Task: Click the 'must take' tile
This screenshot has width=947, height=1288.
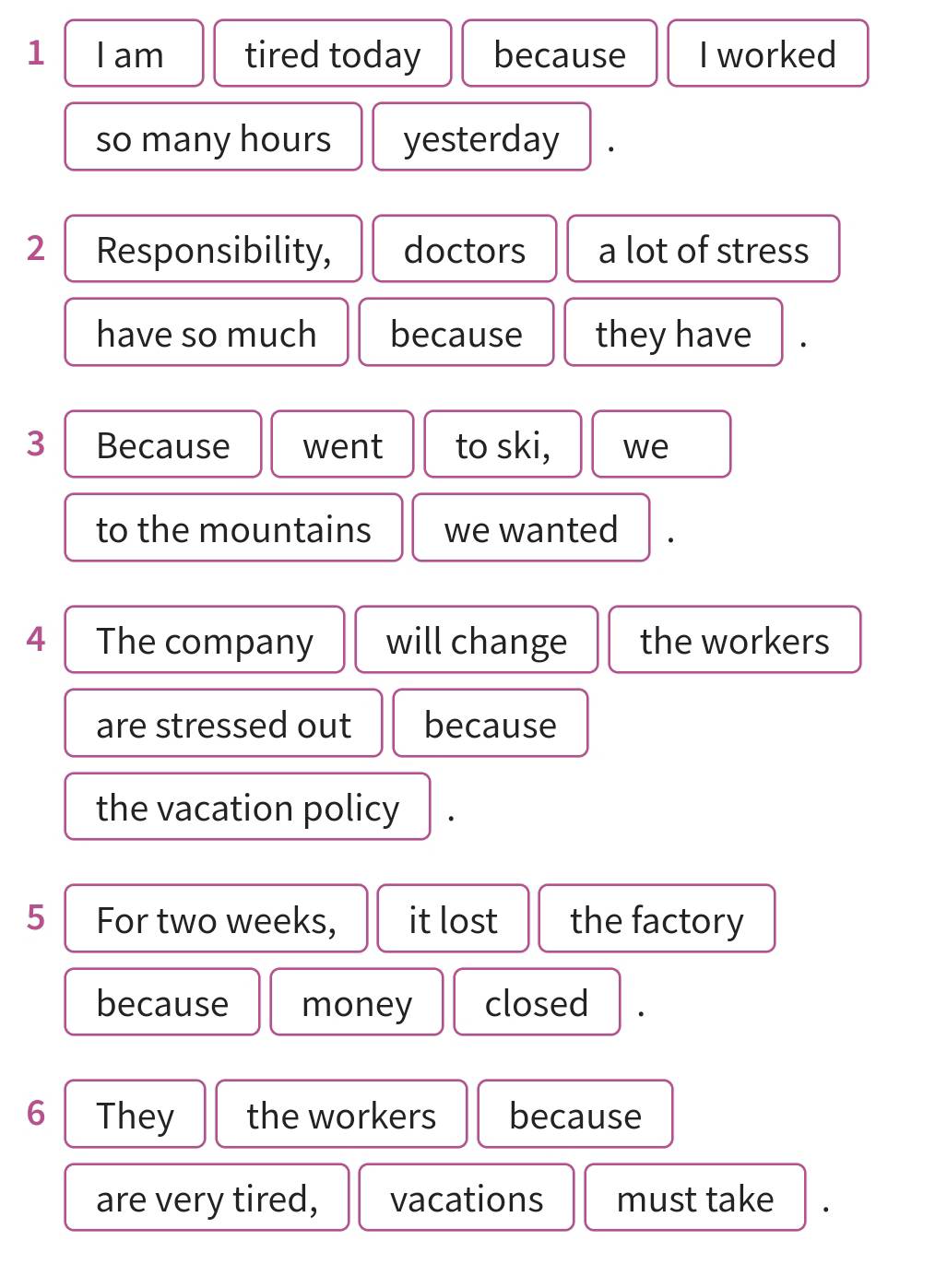Action: (695, 1198)
